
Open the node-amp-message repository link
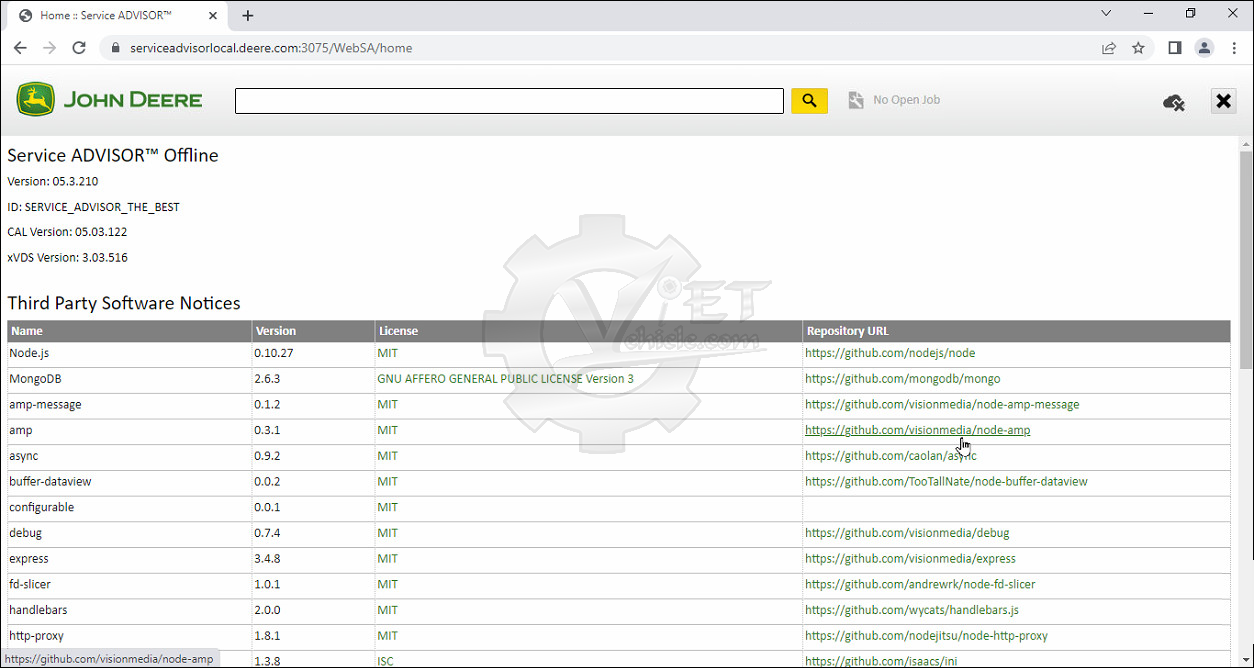tap(942, 405)
